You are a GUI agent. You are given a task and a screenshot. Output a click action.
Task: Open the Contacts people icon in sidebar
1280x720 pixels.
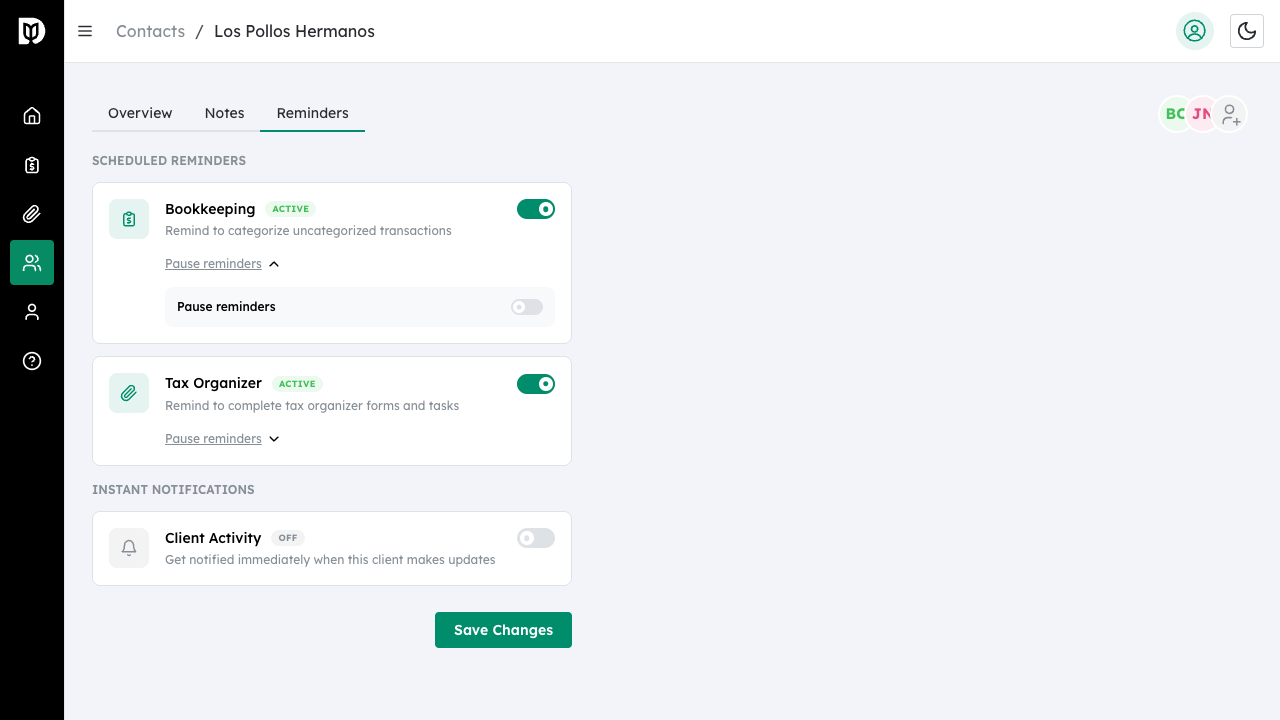click(32, 263)
